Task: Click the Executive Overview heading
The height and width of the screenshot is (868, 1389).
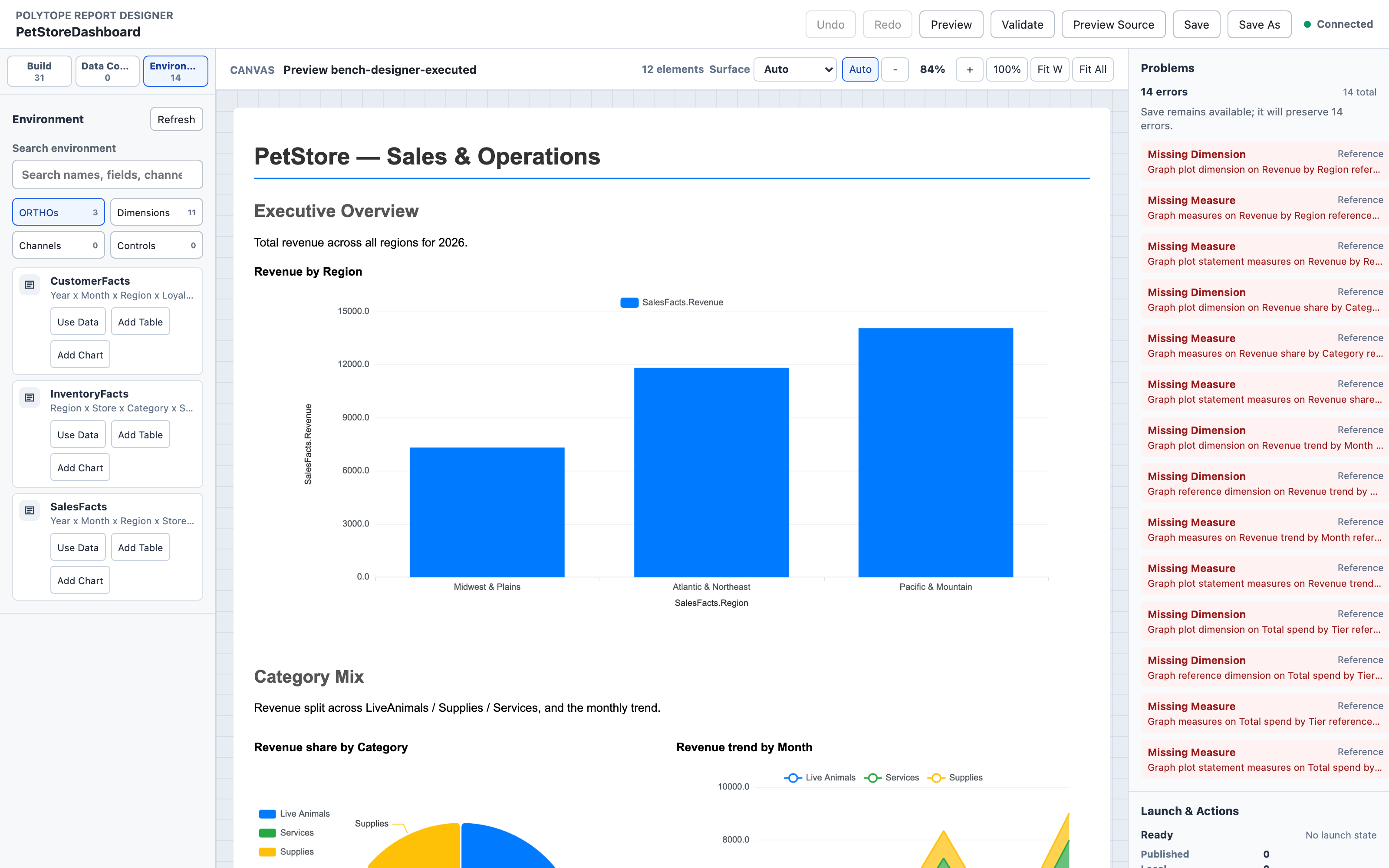Action: (336, 210)
